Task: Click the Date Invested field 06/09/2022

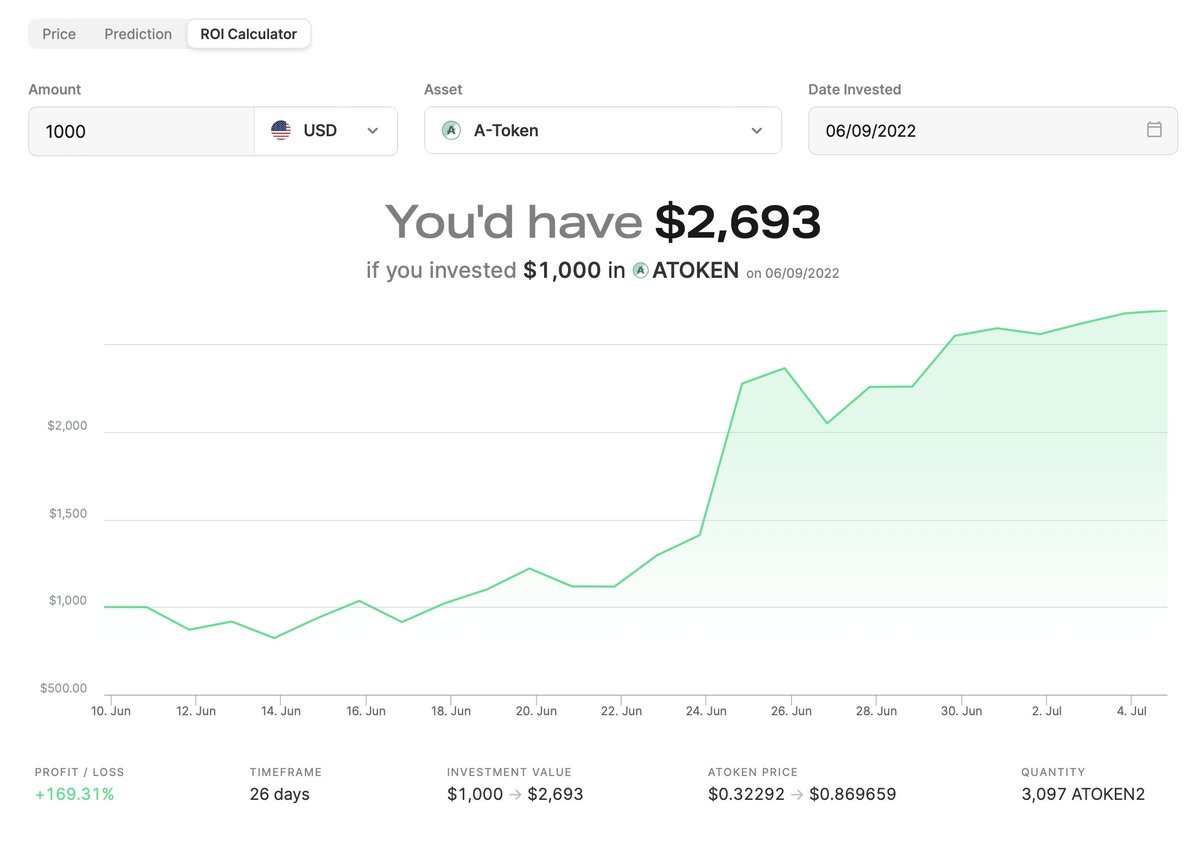Action: tap(993, 131)
